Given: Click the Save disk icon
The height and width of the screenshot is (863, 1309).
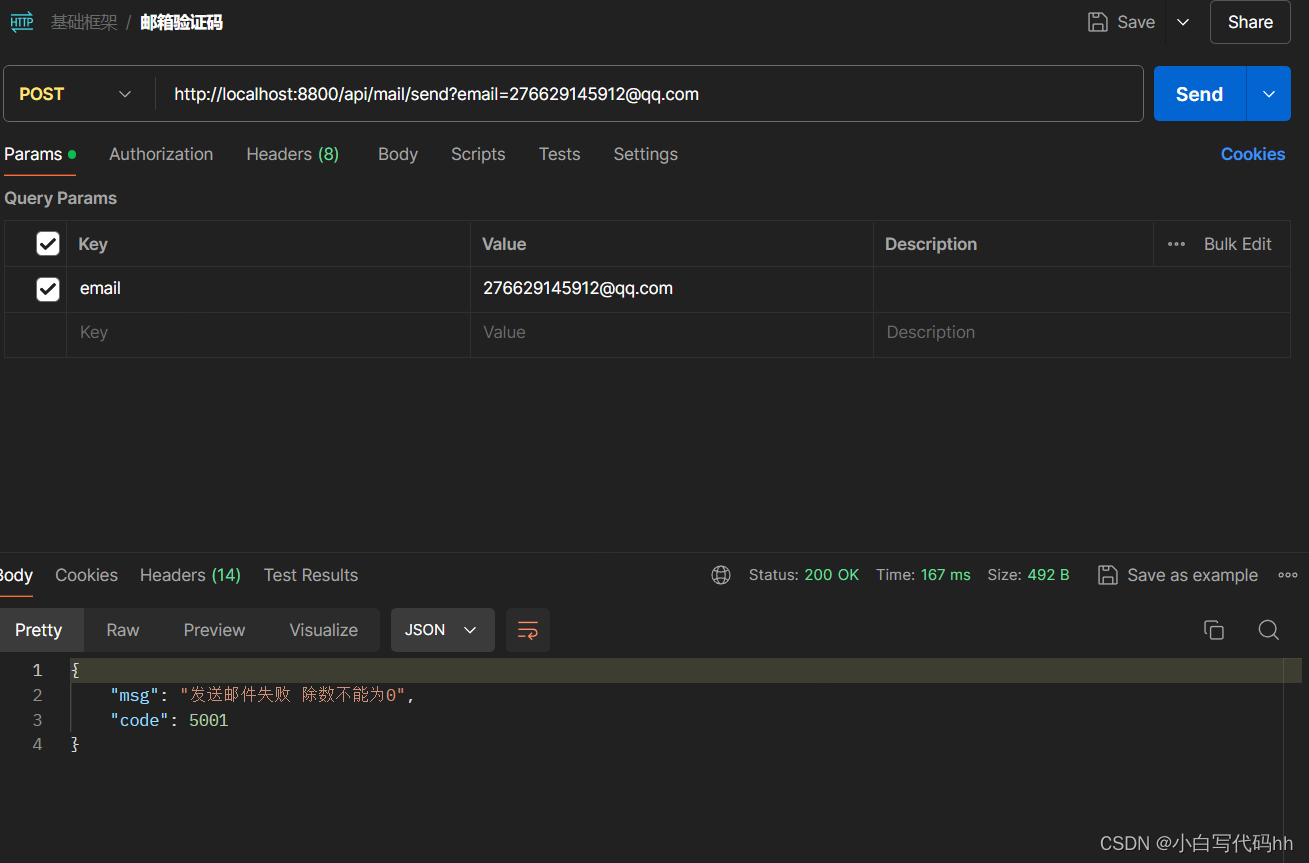Looking at the screenshot, I should [x=1098, y=22].
